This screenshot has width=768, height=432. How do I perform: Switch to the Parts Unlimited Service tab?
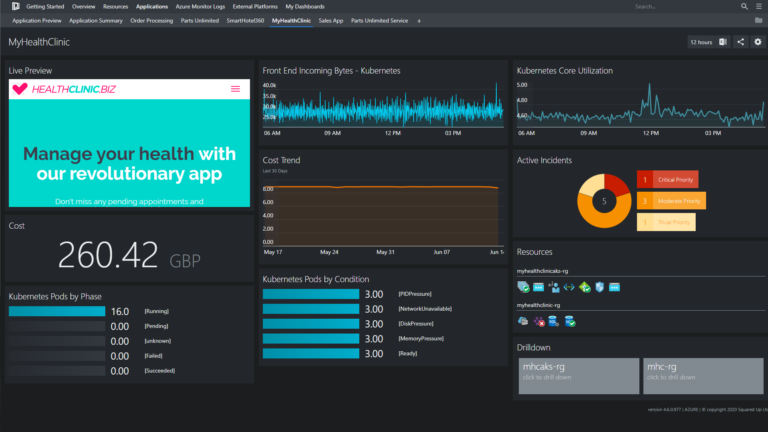point(380,21)
